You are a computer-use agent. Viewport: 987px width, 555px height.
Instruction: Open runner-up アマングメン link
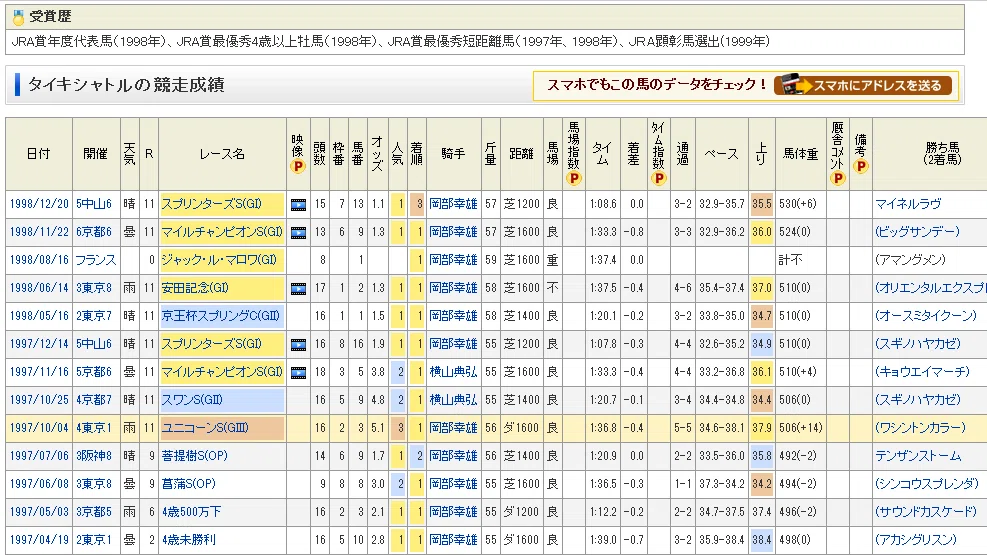click(x=910, y=260)
